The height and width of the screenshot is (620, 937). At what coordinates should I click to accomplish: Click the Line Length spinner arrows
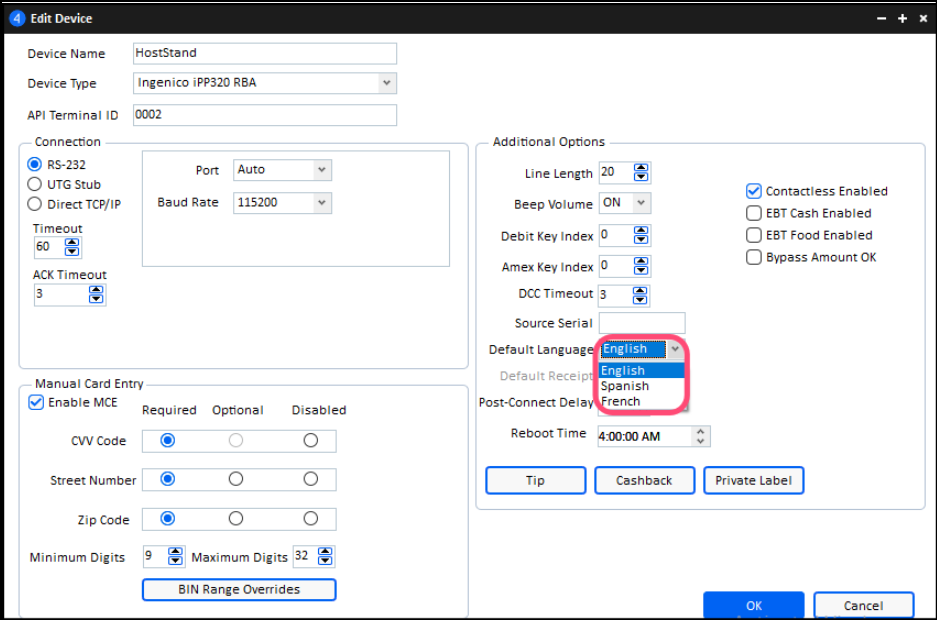pos(641,173)
